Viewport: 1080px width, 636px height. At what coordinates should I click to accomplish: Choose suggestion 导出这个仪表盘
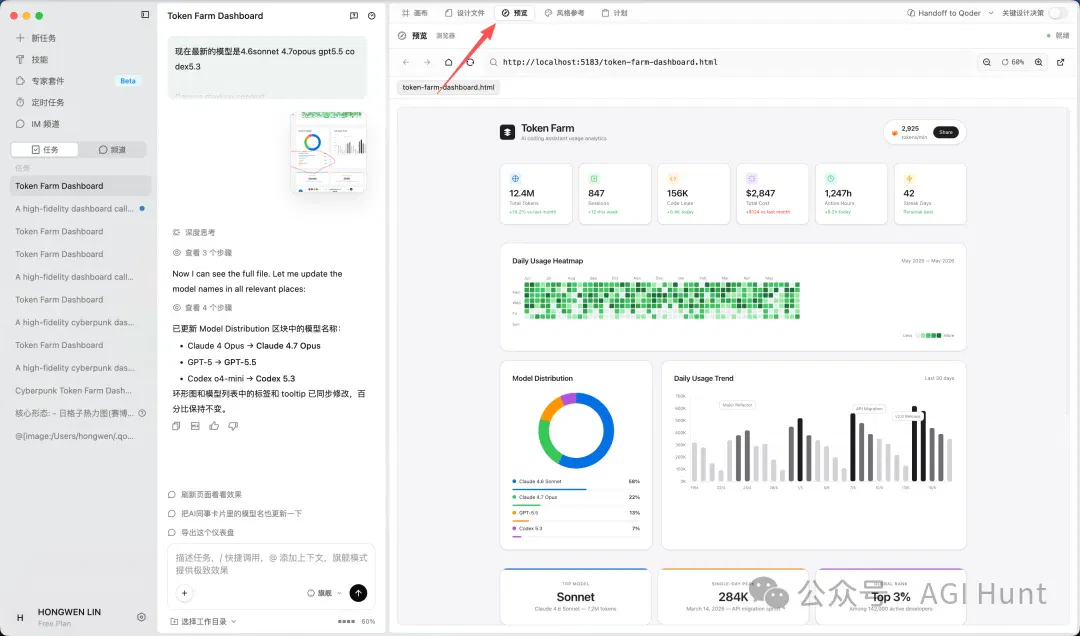(201, 533)
